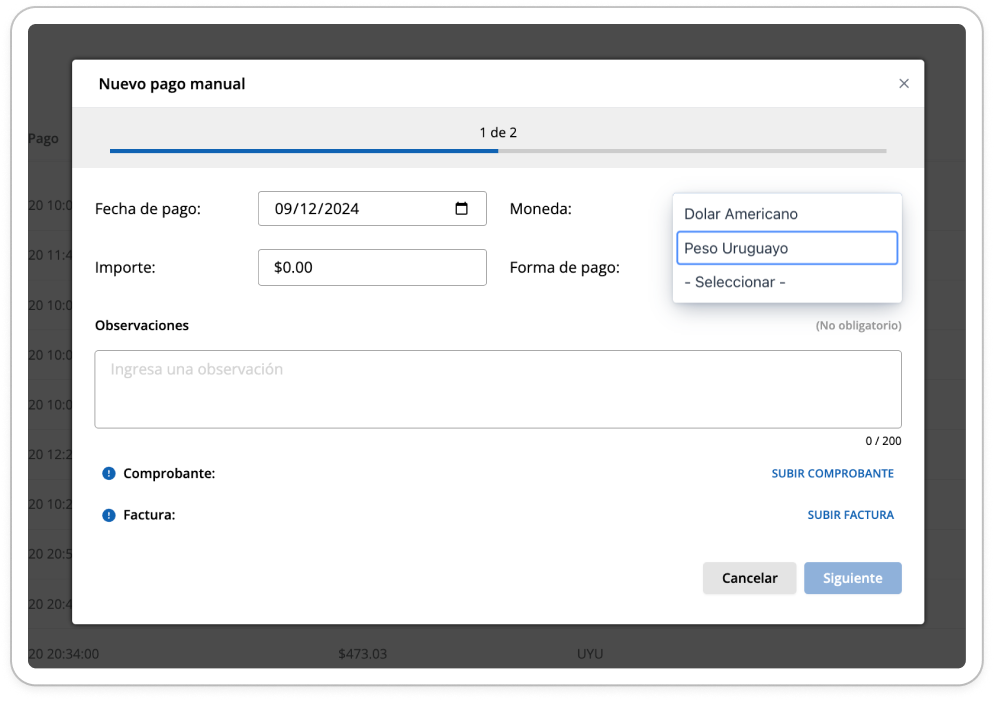Screen dimensions: 994x701
Task: Click the Comprobante info icon
Action: pos(109,473)
